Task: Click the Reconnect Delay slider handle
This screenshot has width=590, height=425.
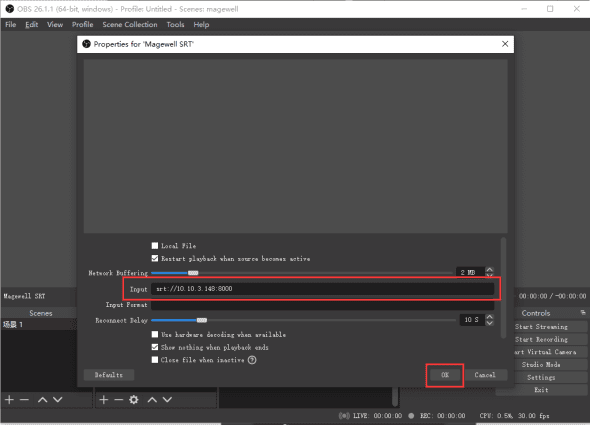Action: (202, 320)
